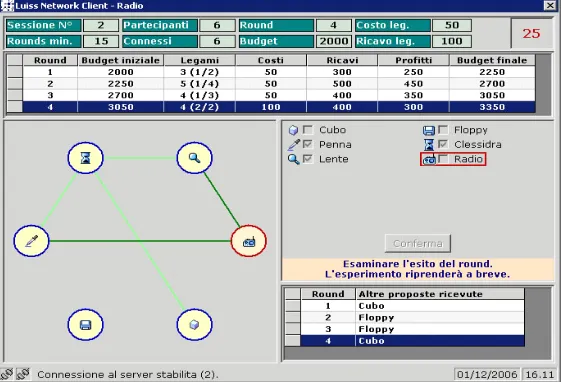Click the Ricavo leg. value 100

pos(452,41)
